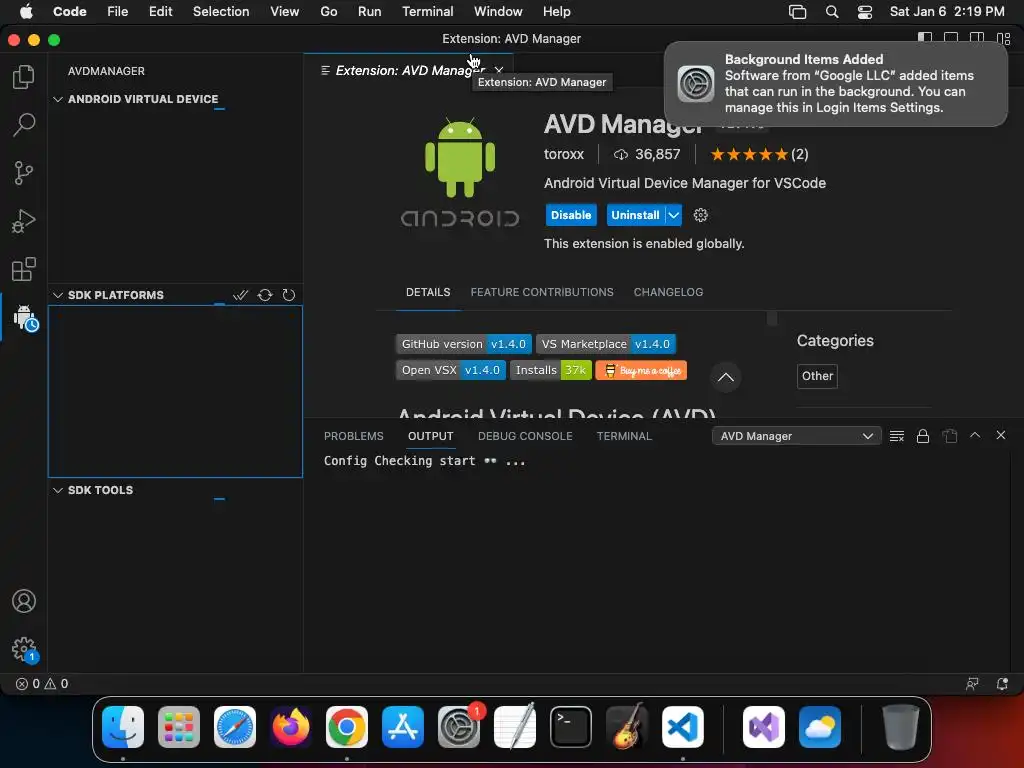Open the Search view in activity bar
Screen dimensions: 1024x768
24,124
